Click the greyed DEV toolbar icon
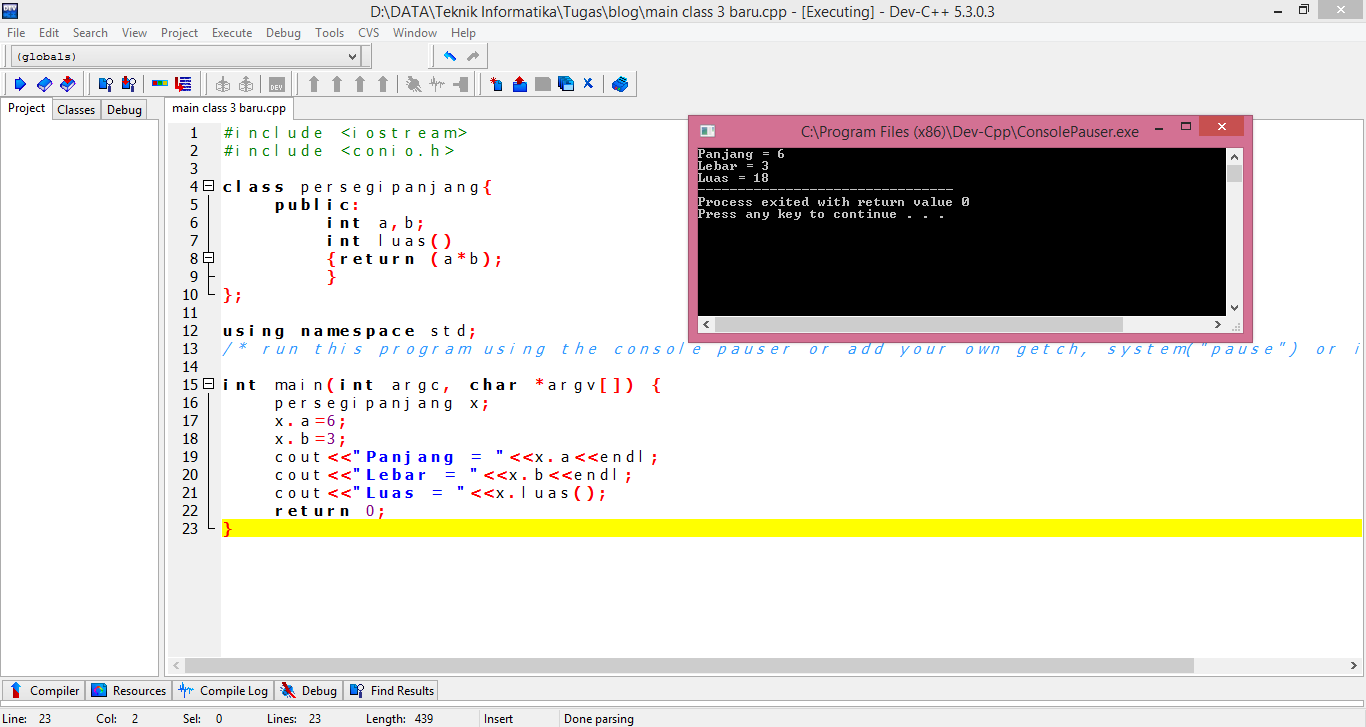Screen dimensions: 1366x727 277,84
